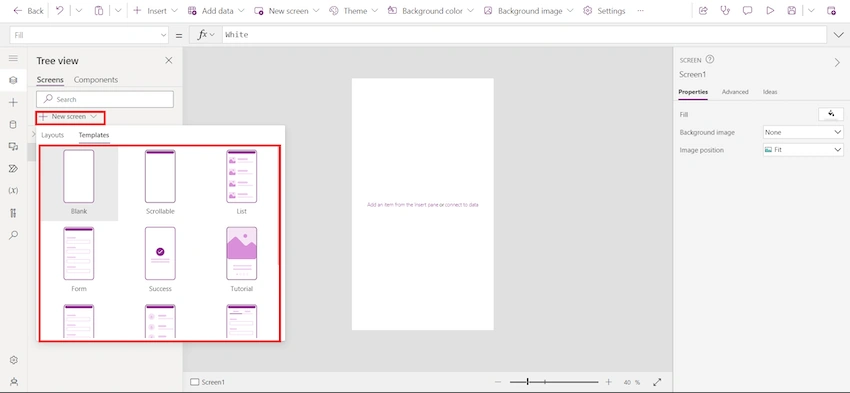Image resolution: width=850 pixels, height=393 pixels.
Task: Open the App checker stethoscope icon
Action: coord(725,11)
